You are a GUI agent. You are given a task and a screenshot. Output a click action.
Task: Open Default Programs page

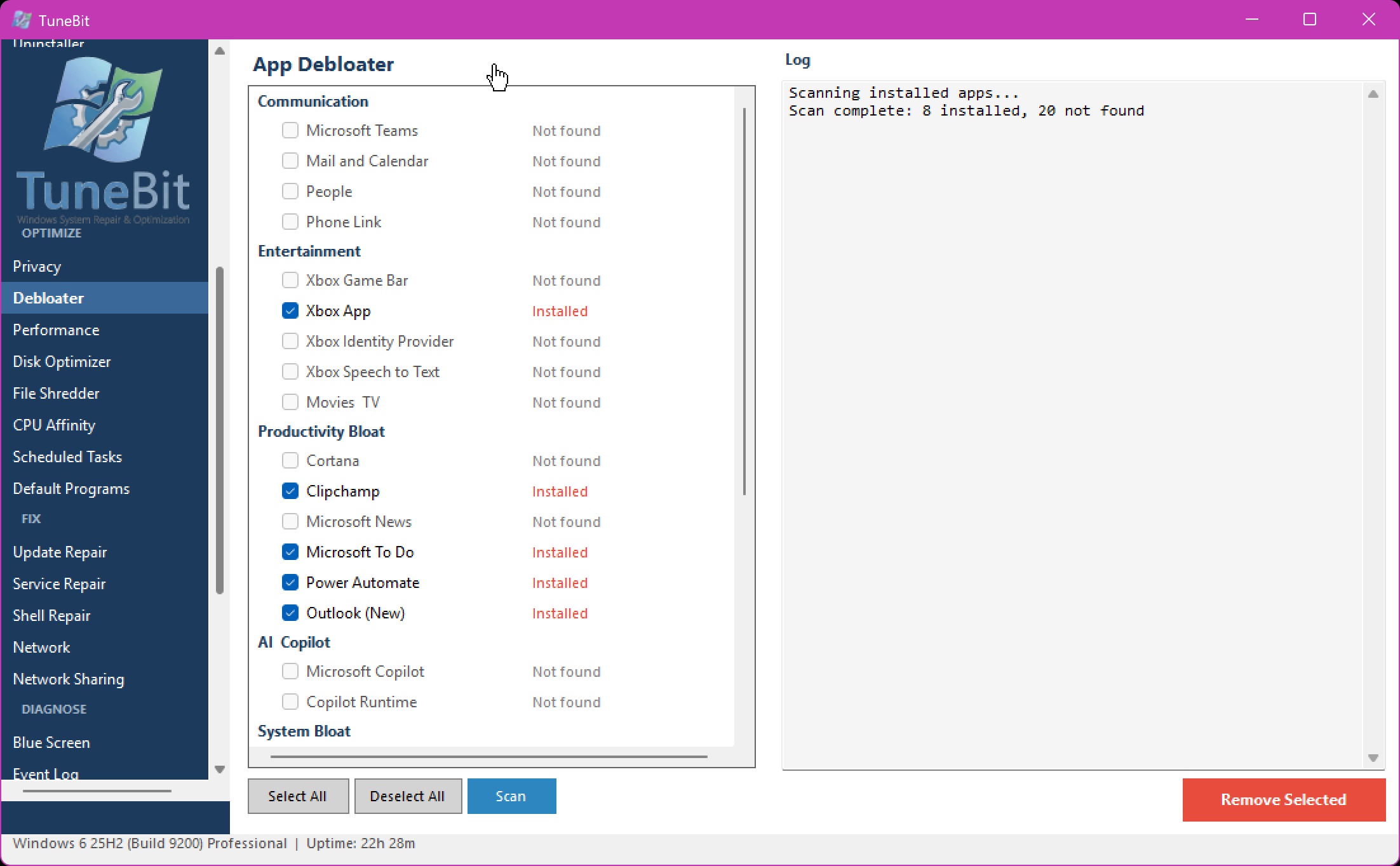(x=105, y=488)
